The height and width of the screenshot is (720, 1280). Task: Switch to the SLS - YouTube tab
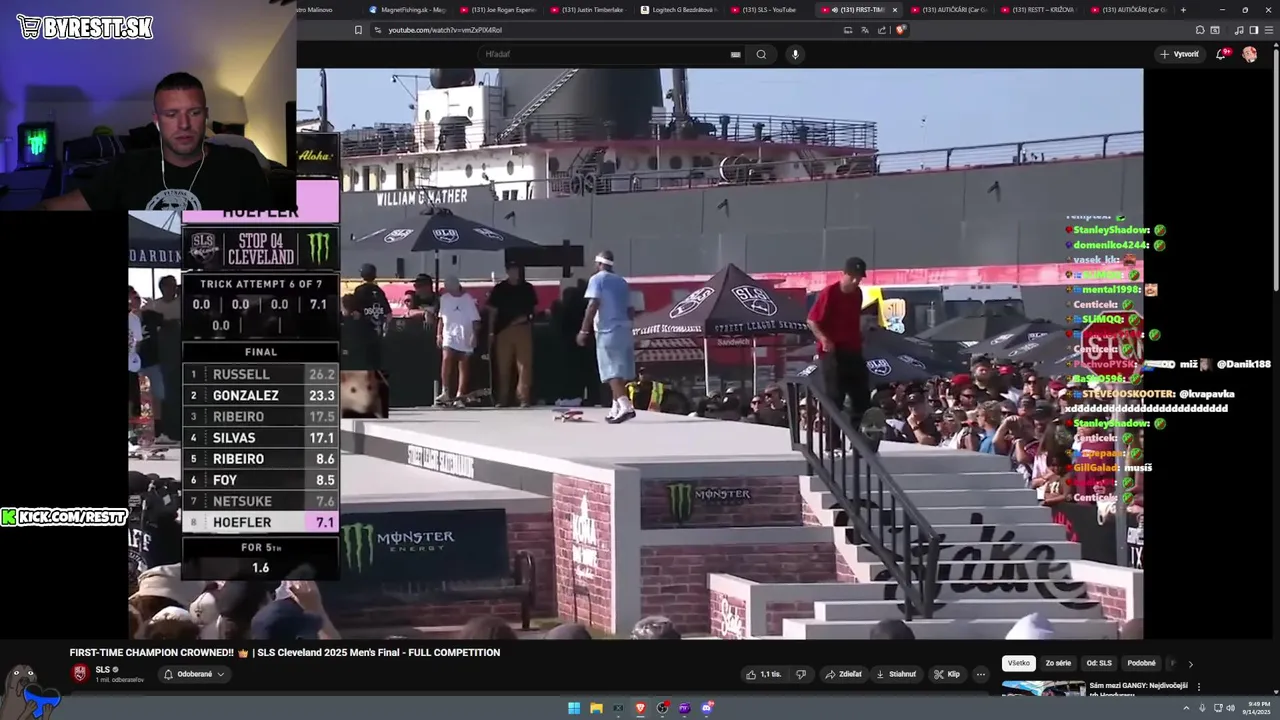point(768,10)
